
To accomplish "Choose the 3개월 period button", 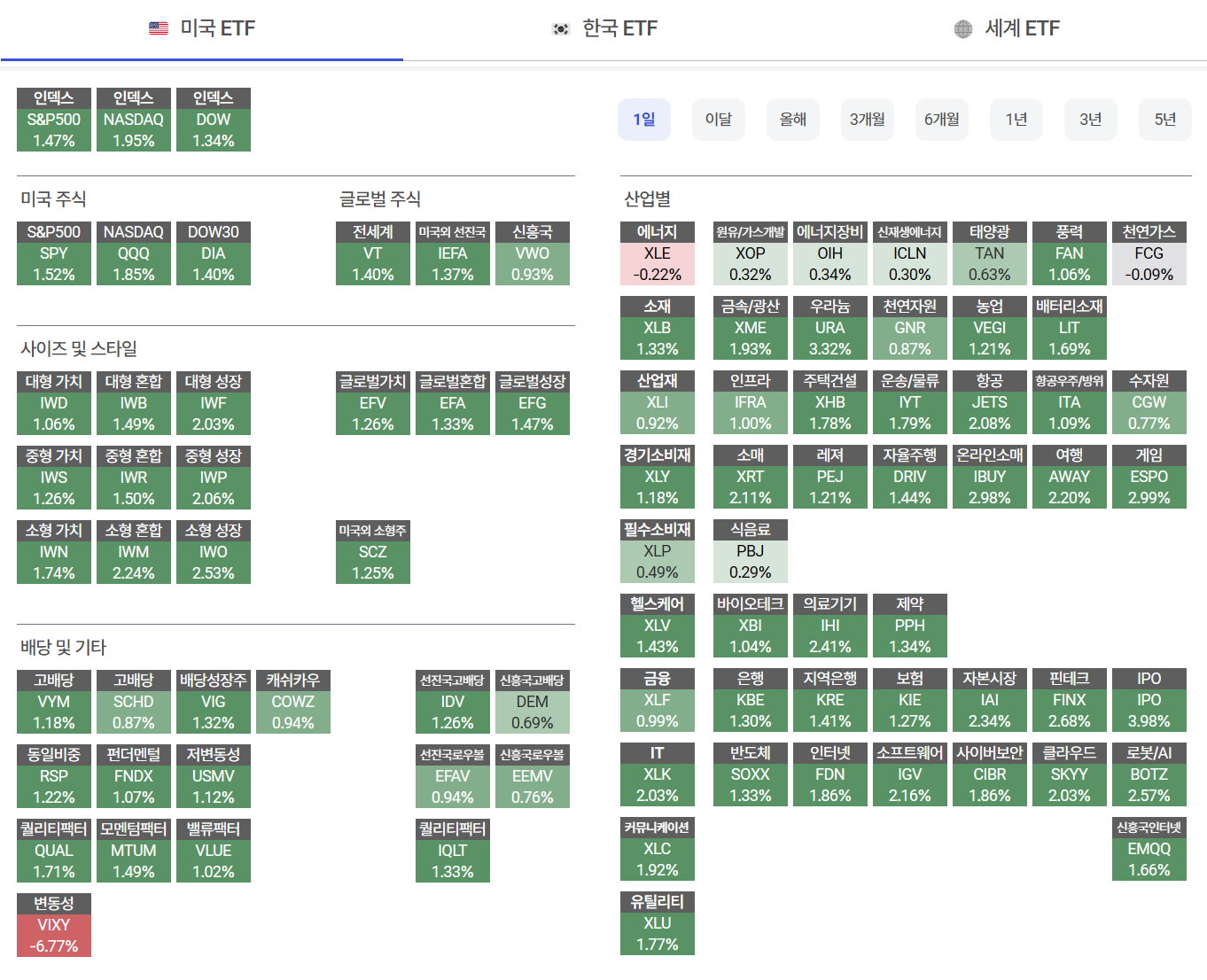I will click(x=868, y=120).
